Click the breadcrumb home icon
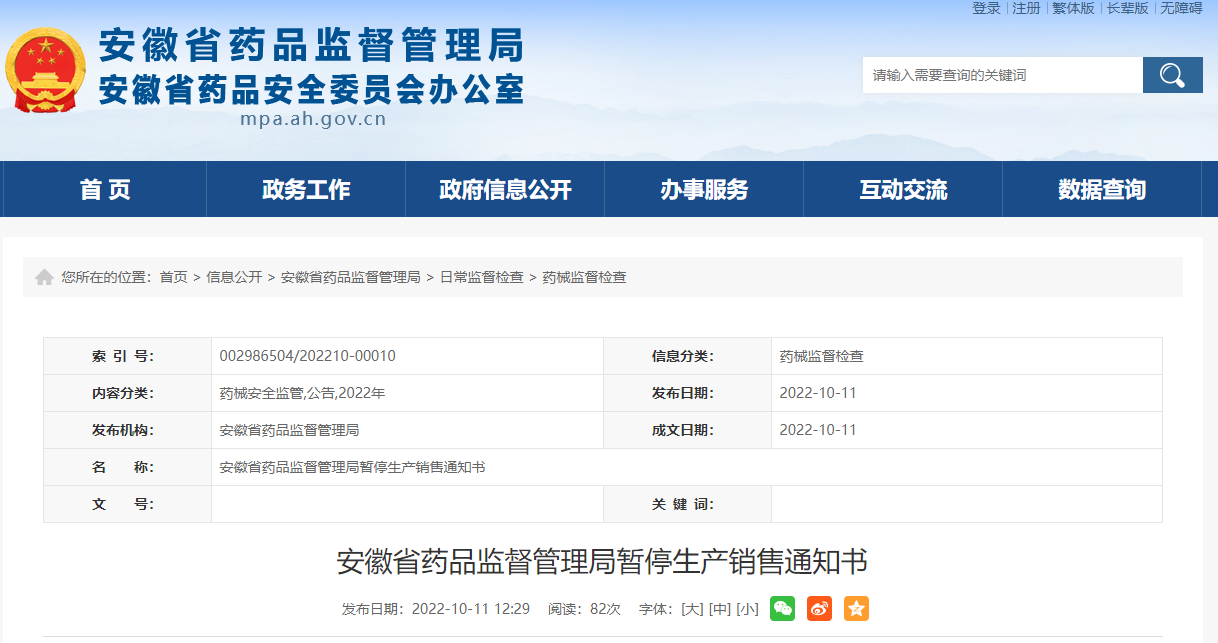The width and height of the screenshot is (1218, 643). pos(44,277)
